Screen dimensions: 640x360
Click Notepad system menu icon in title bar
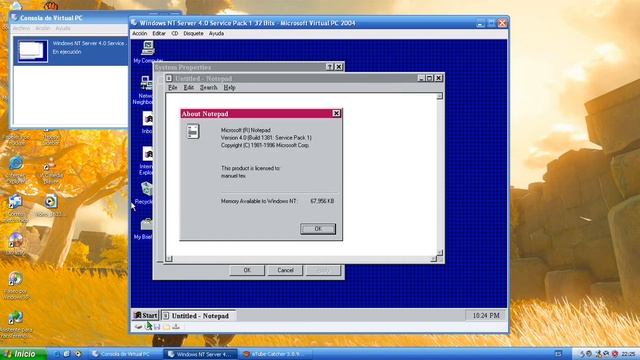(x=169, y=78)
